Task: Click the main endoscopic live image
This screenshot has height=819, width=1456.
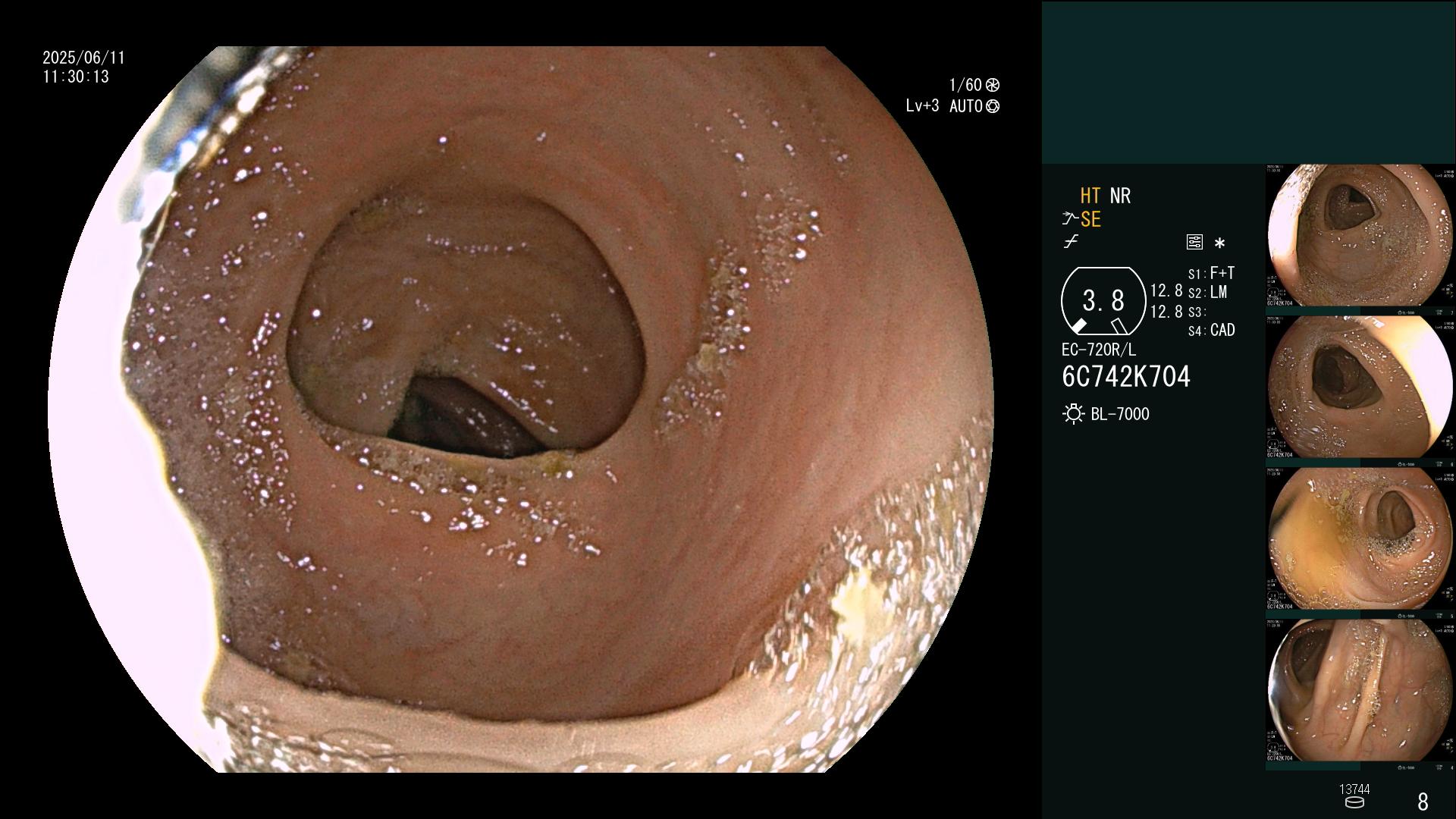Action: pyautogui.click(x=521, y=409)
